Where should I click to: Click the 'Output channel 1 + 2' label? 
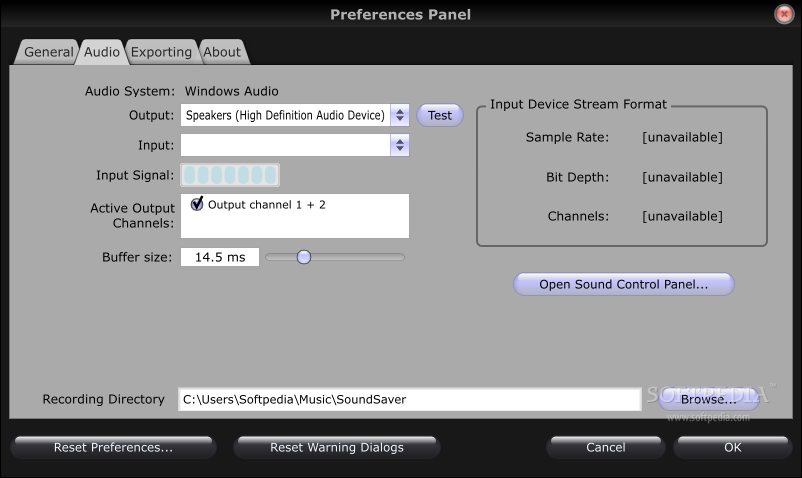(x=266, y=204)
